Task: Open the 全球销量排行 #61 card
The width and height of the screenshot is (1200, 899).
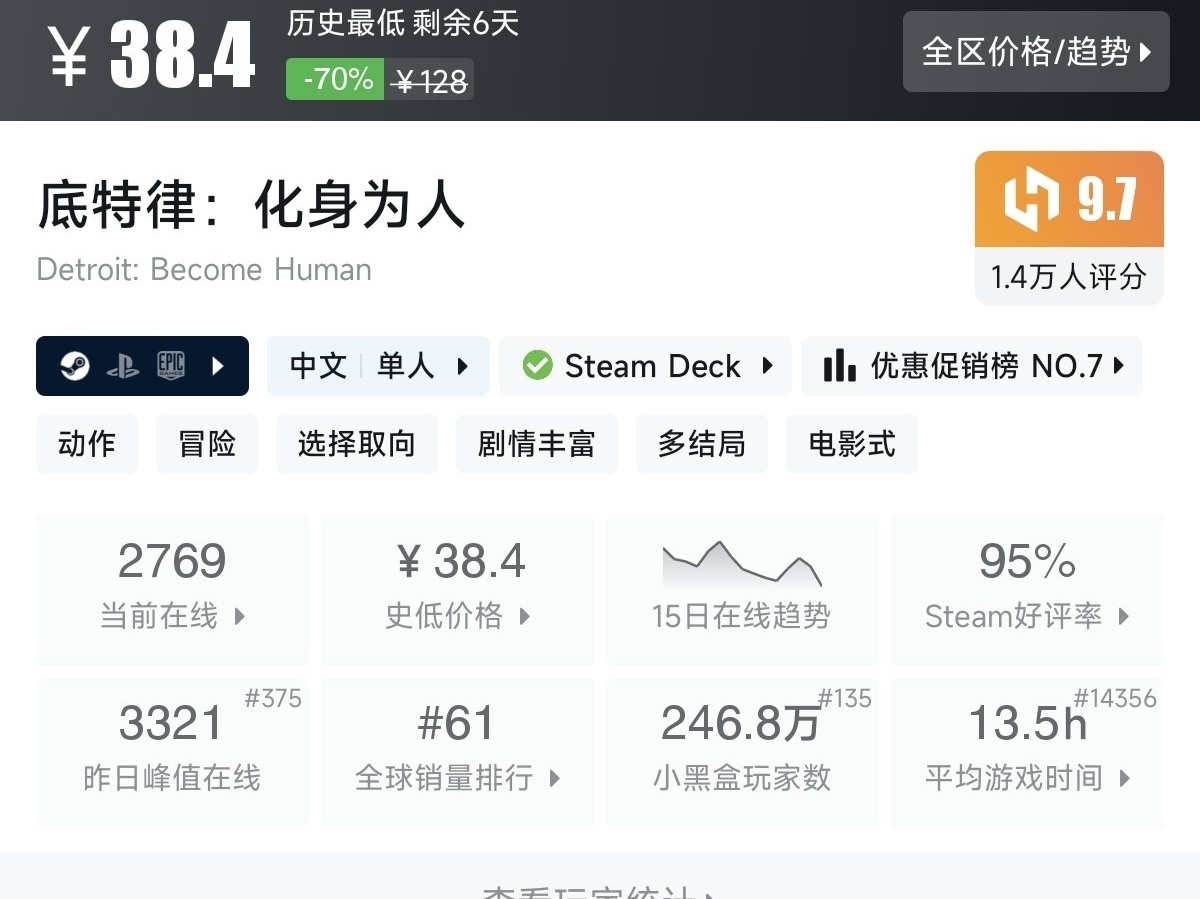Action: (458, 753)
